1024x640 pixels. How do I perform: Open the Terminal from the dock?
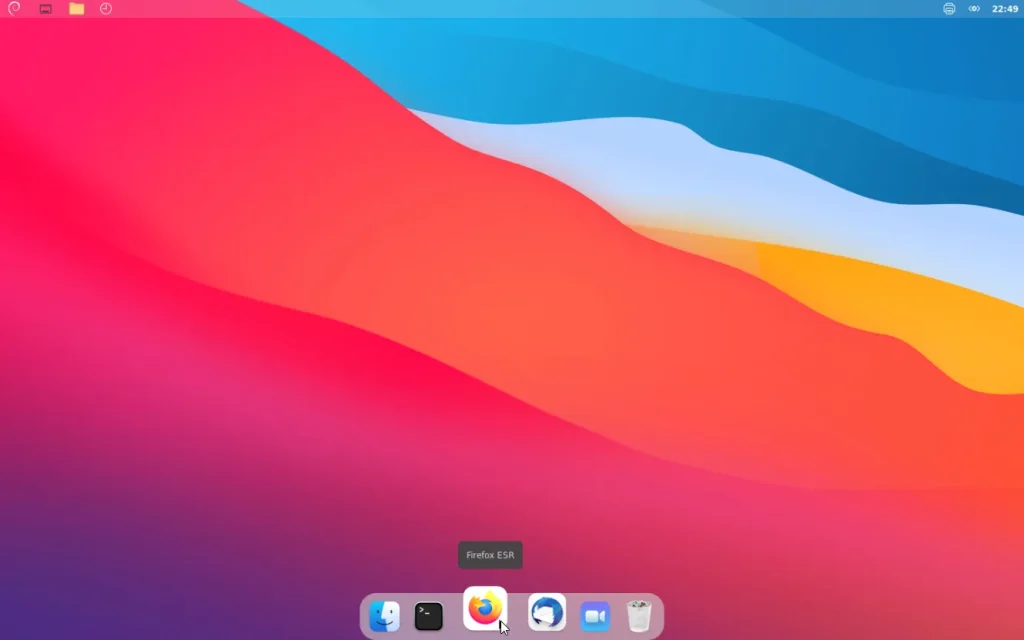429,616
